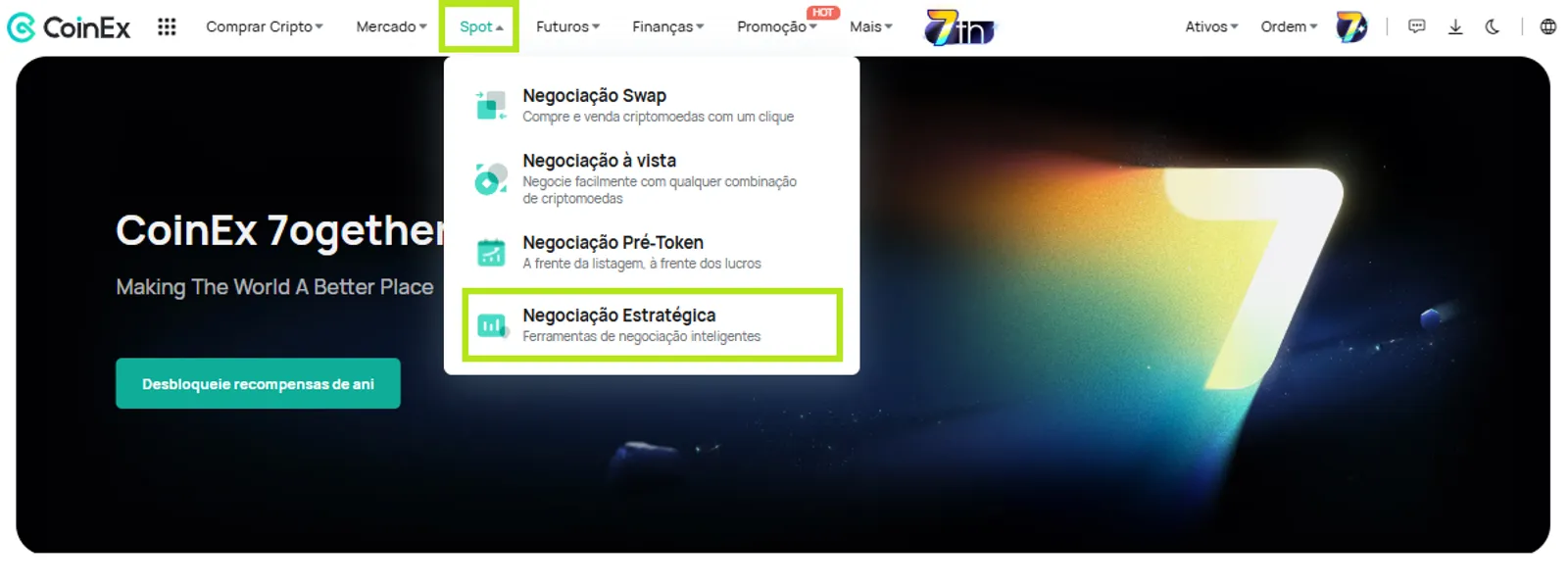Viewport: 1568px width, 585px height.
Task: Click 'Compre e venda criptomoedas com um clique'
Action: 658,118
